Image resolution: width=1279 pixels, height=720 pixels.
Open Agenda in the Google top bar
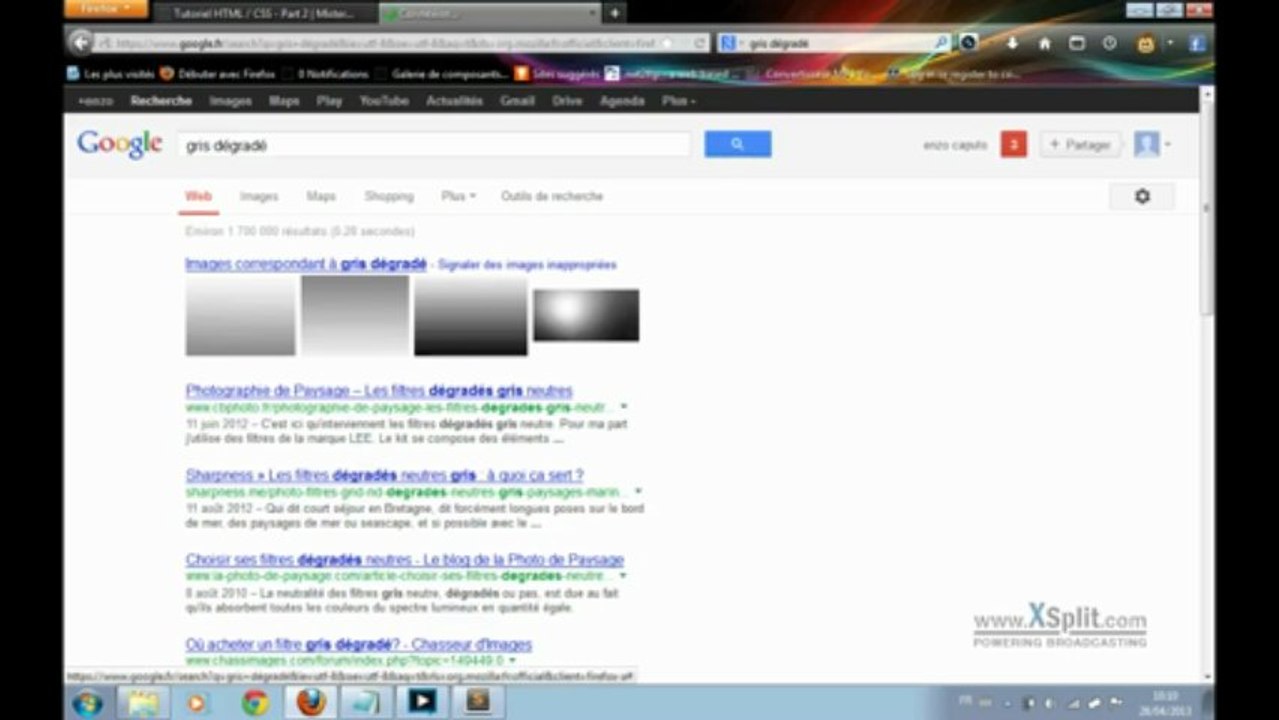622,101
